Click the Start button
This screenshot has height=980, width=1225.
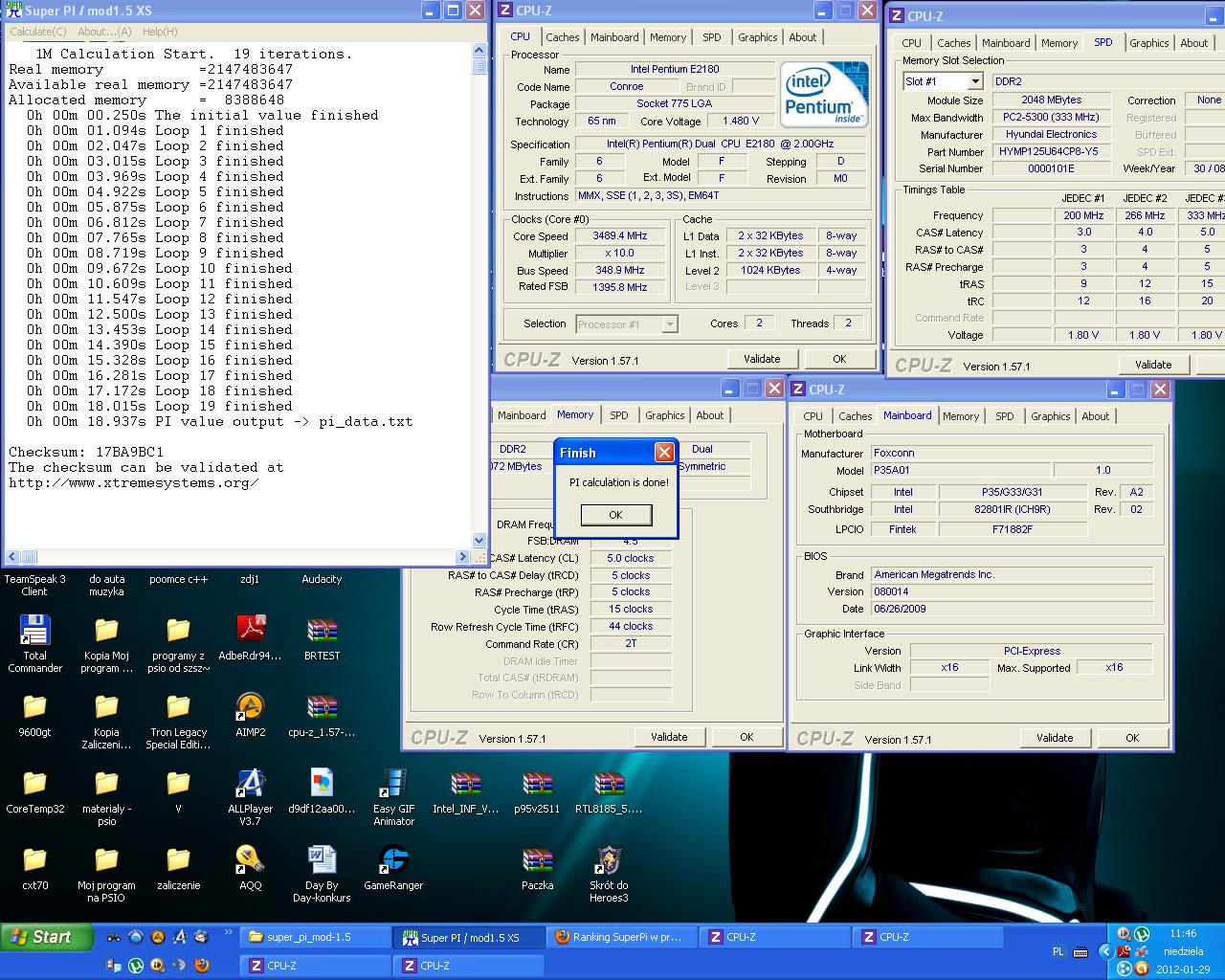coord(47,937)
